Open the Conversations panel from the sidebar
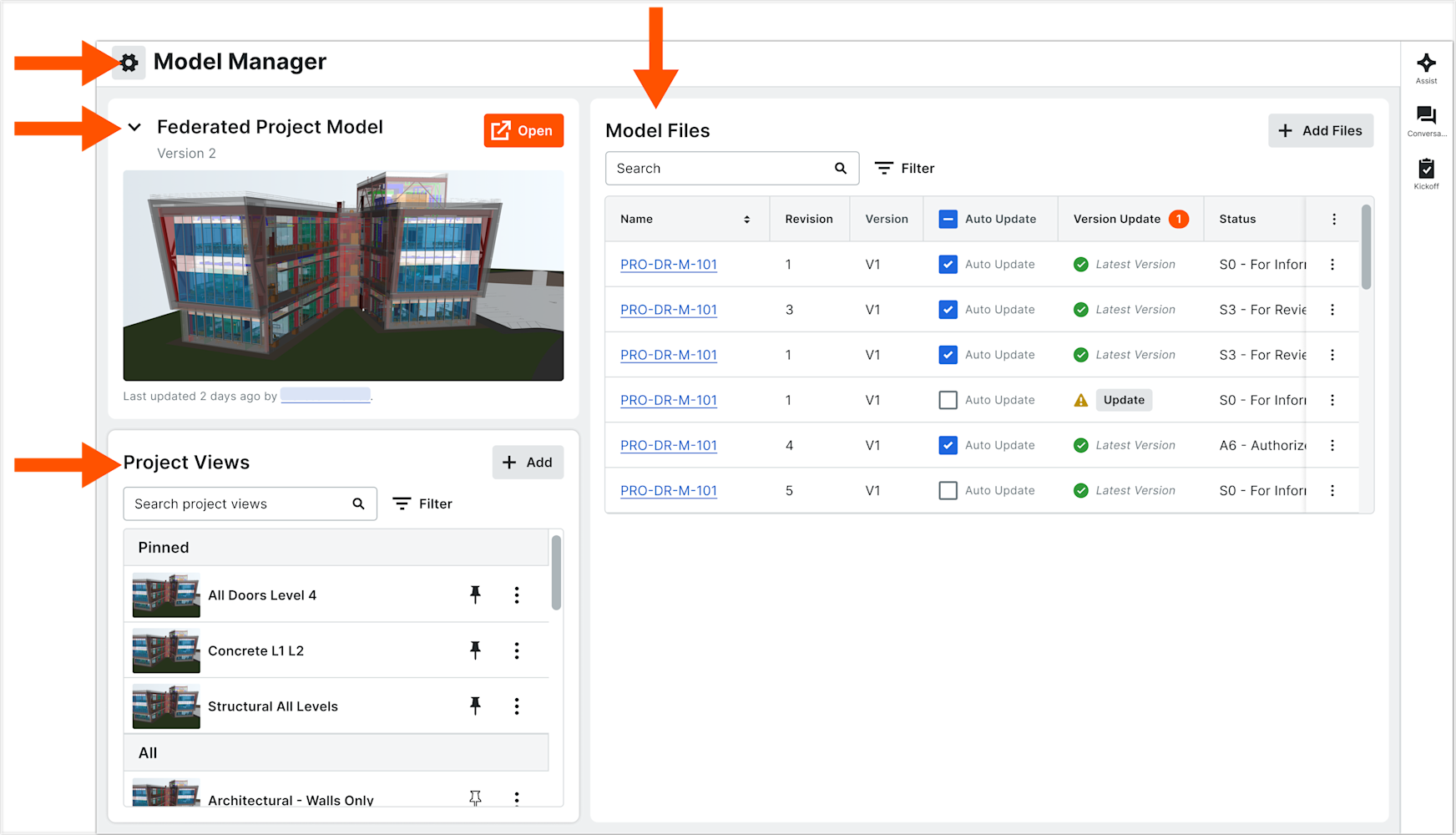 click(1426, 117)
